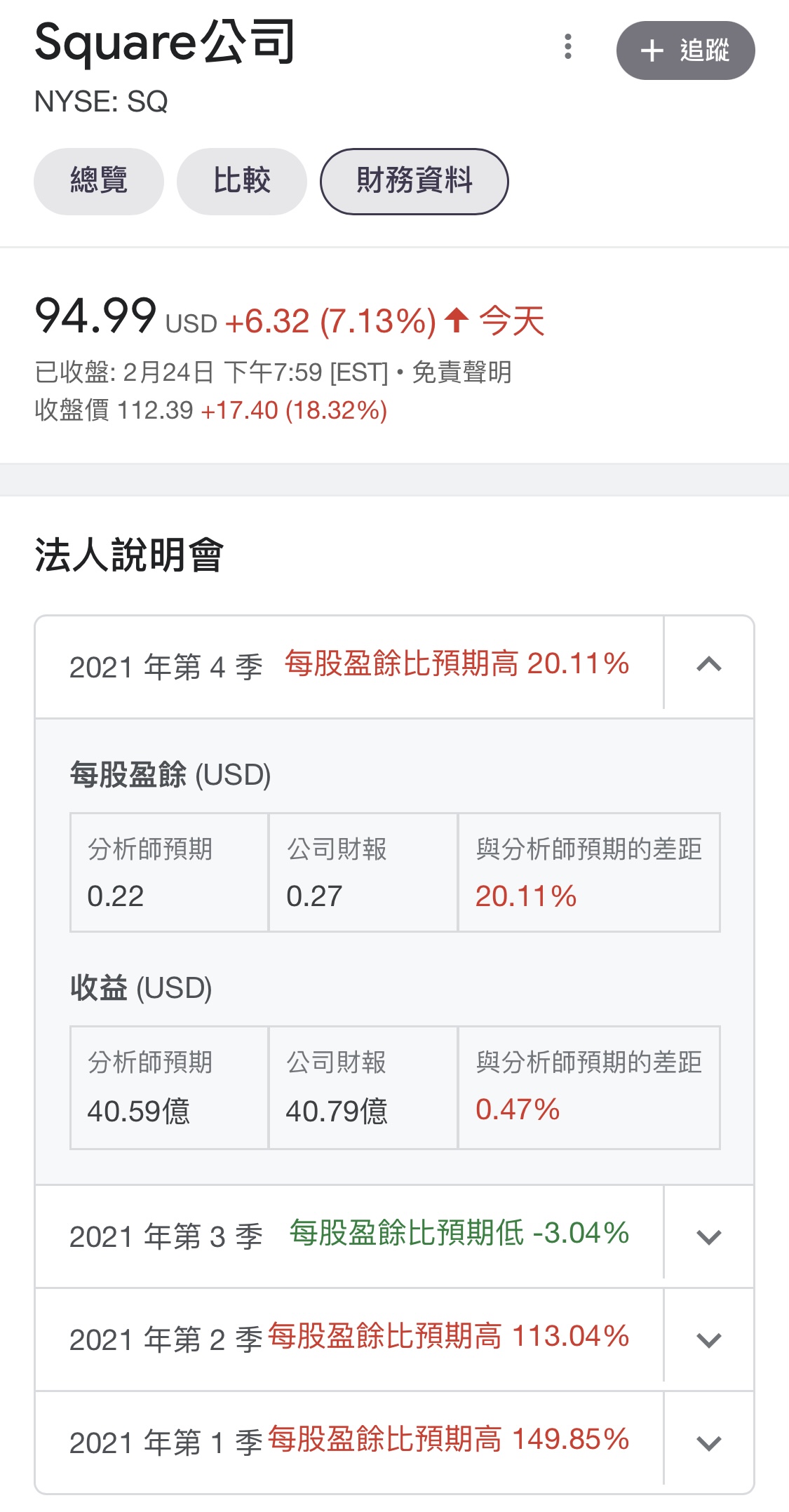The height and width of the screenshot is (1512, 789).
Task: Expand the 2021 Q3 earnings chevron
Action: pyautogui.click(x=709, y=1237)
